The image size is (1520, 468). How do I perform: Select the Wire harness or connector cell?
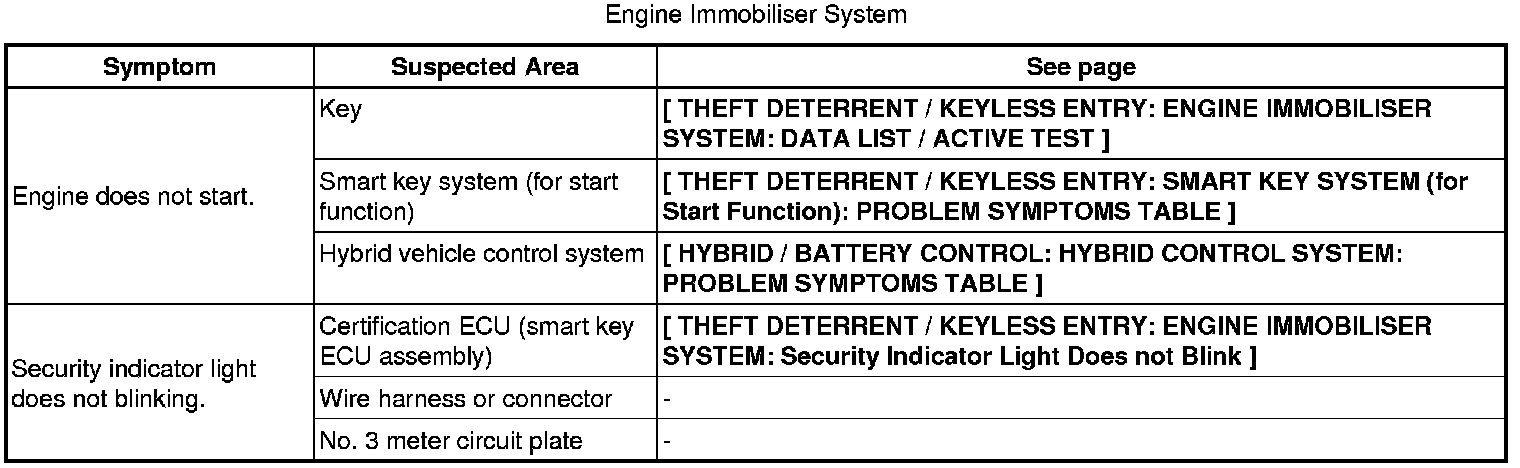coord(465,399)
